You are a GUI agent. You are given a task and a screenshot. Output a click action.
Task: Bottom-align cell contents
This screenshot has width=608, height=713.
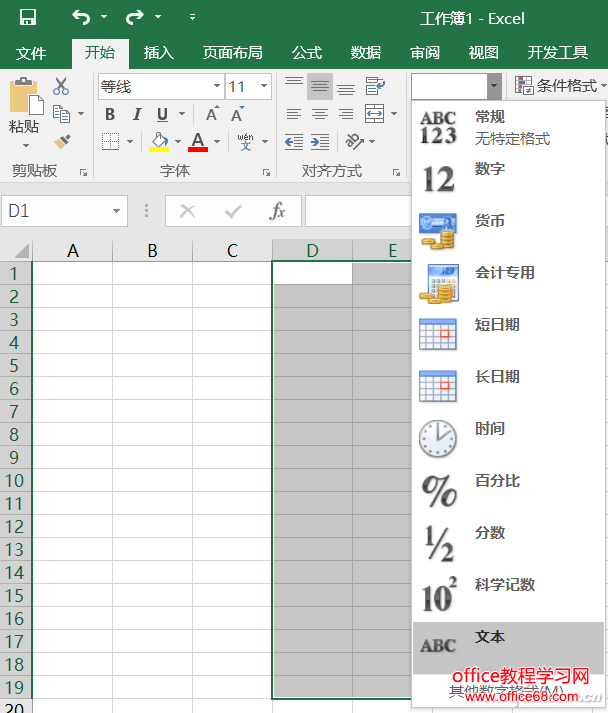346,87
